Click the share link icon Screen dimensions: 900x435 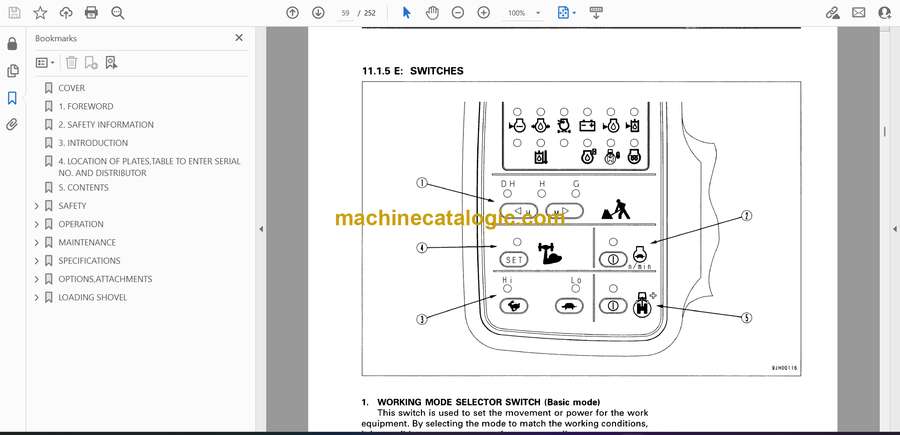coord(832,13)
